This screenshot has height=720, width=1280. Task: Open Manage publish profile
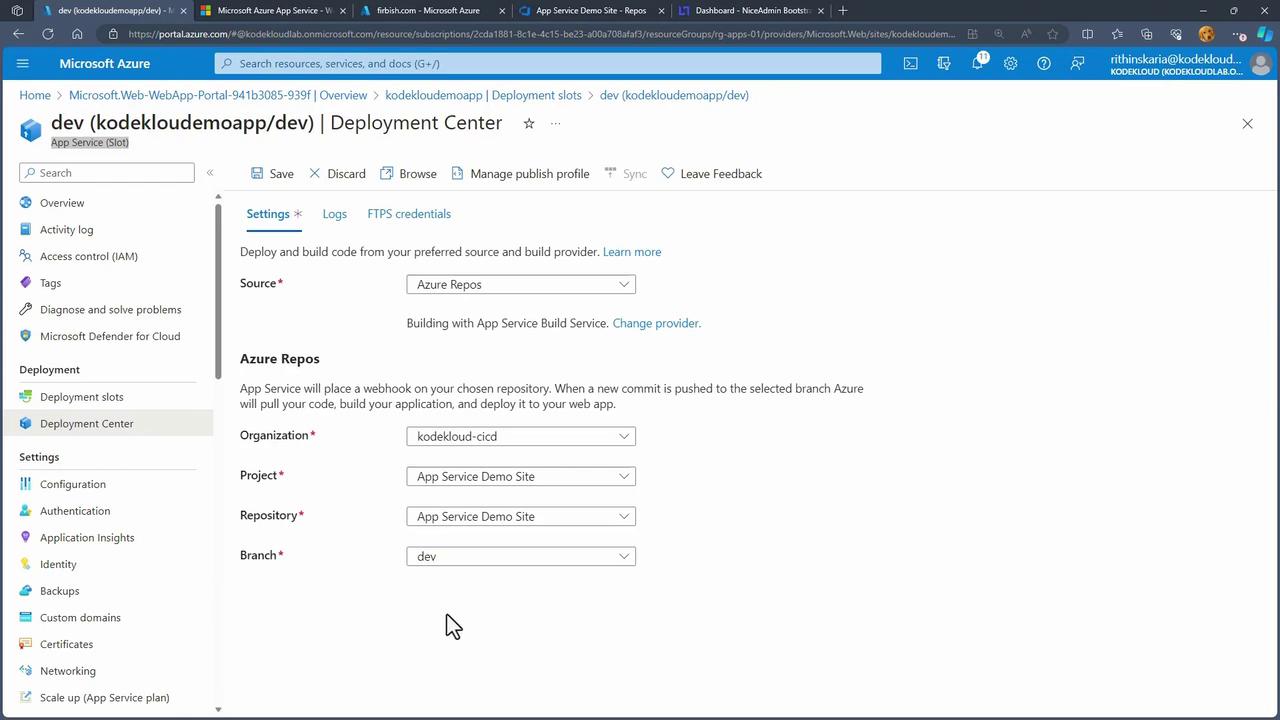coord(520,174)
